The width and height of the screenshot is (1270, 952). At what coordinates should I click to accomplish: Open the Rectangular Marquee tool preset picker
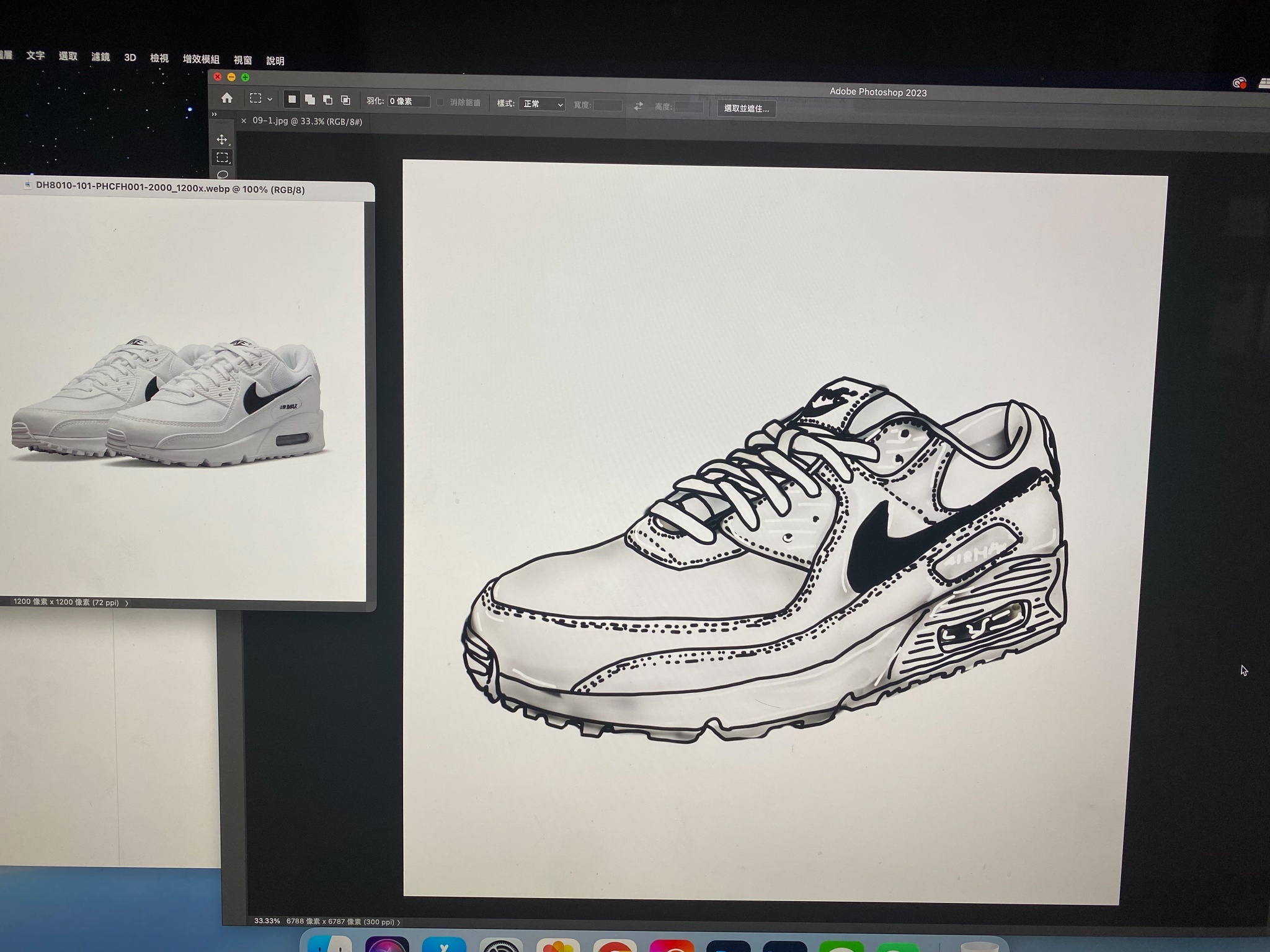(x=260, y=99)
